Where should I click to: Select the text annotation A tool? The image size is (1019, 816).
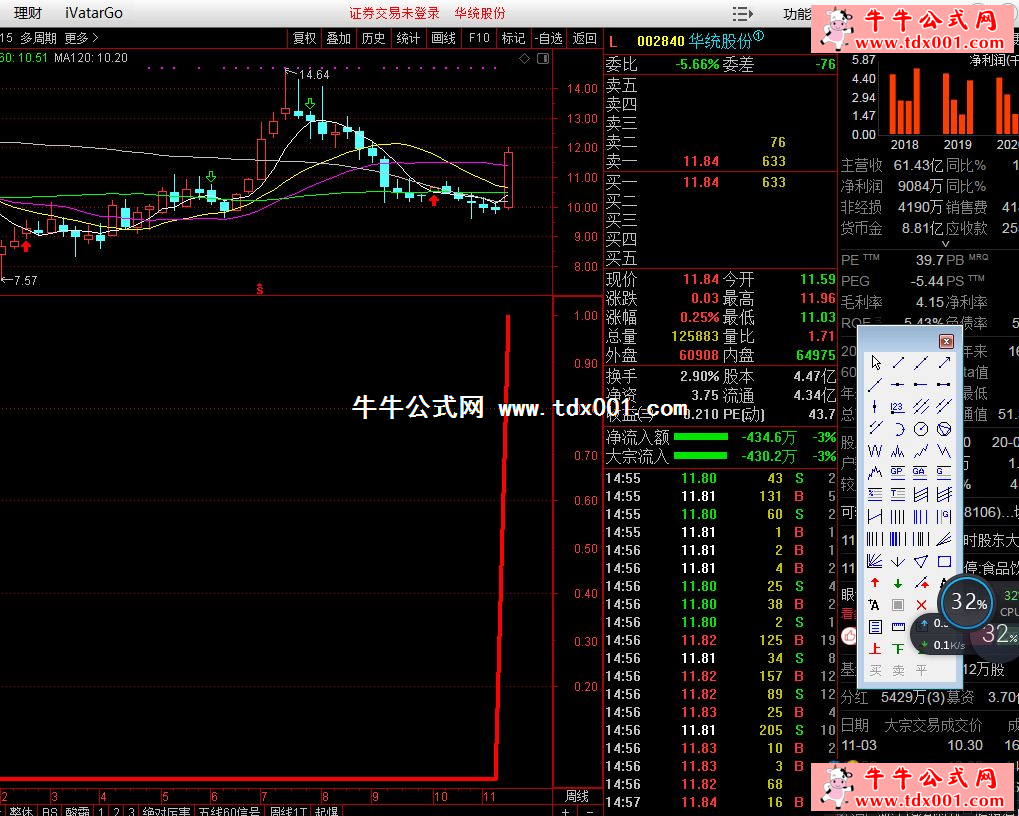click(x=874, y=605)
